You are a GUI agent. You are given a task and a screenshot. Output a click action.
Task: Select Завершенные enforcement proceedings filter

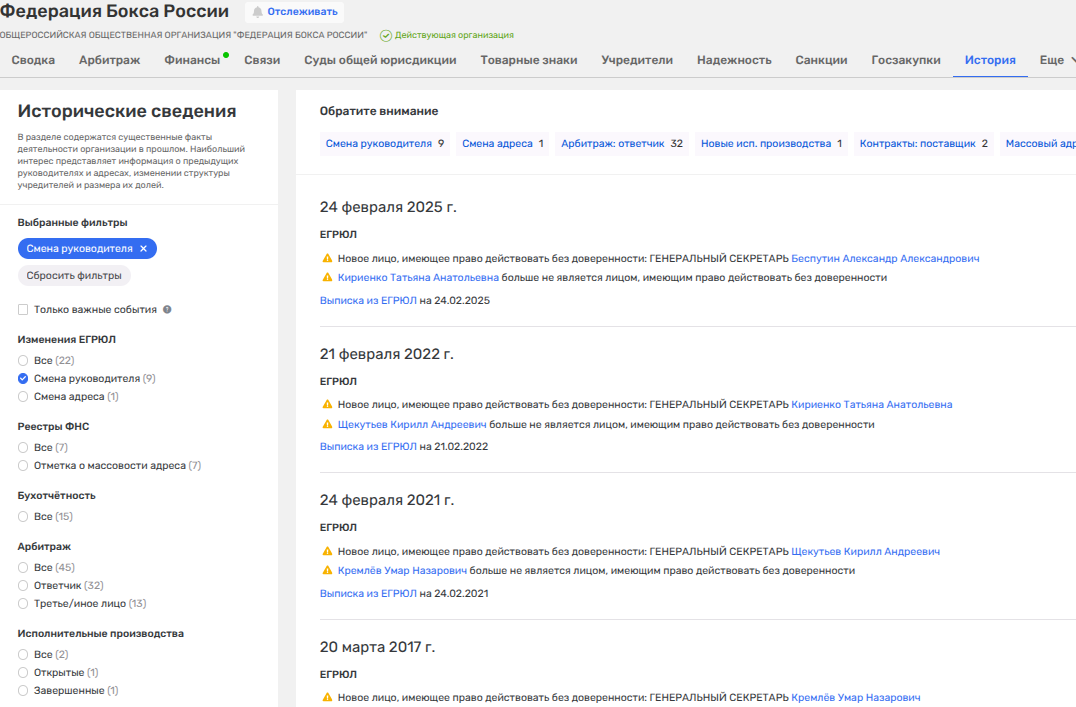click(x=23, y=691)
